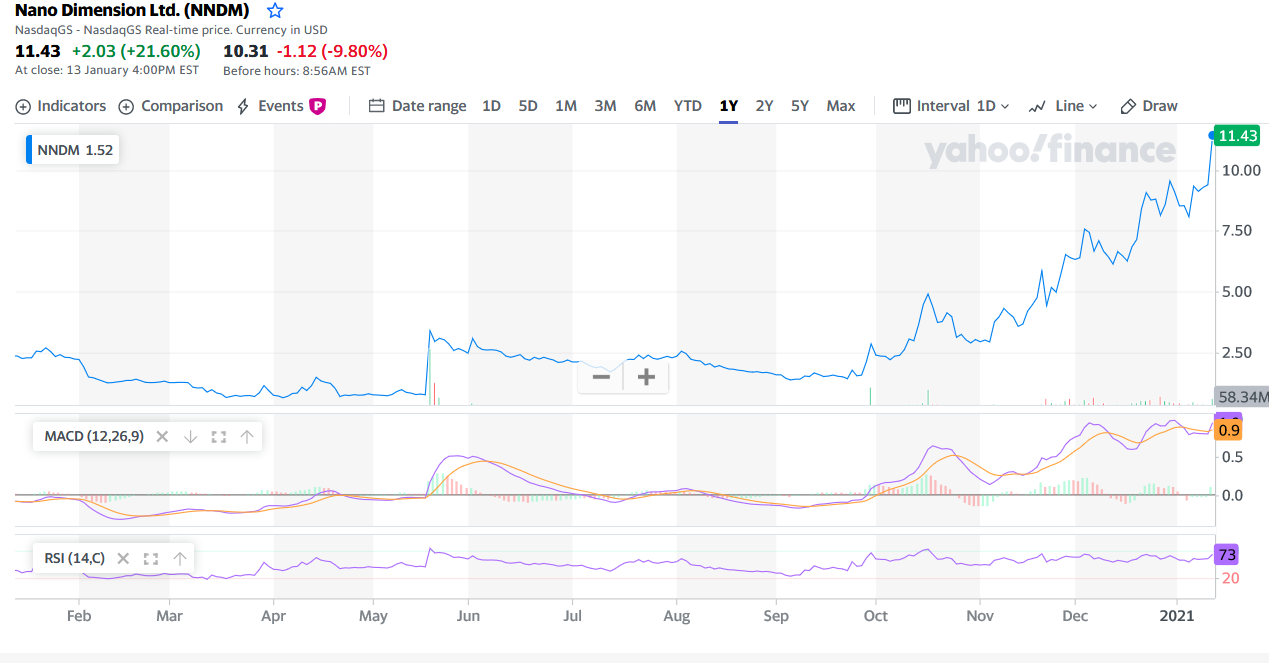This screenshot has height=663, width=1269.
Task: Click the pre-market price "10.31"
Action: (x=246, y=51)
